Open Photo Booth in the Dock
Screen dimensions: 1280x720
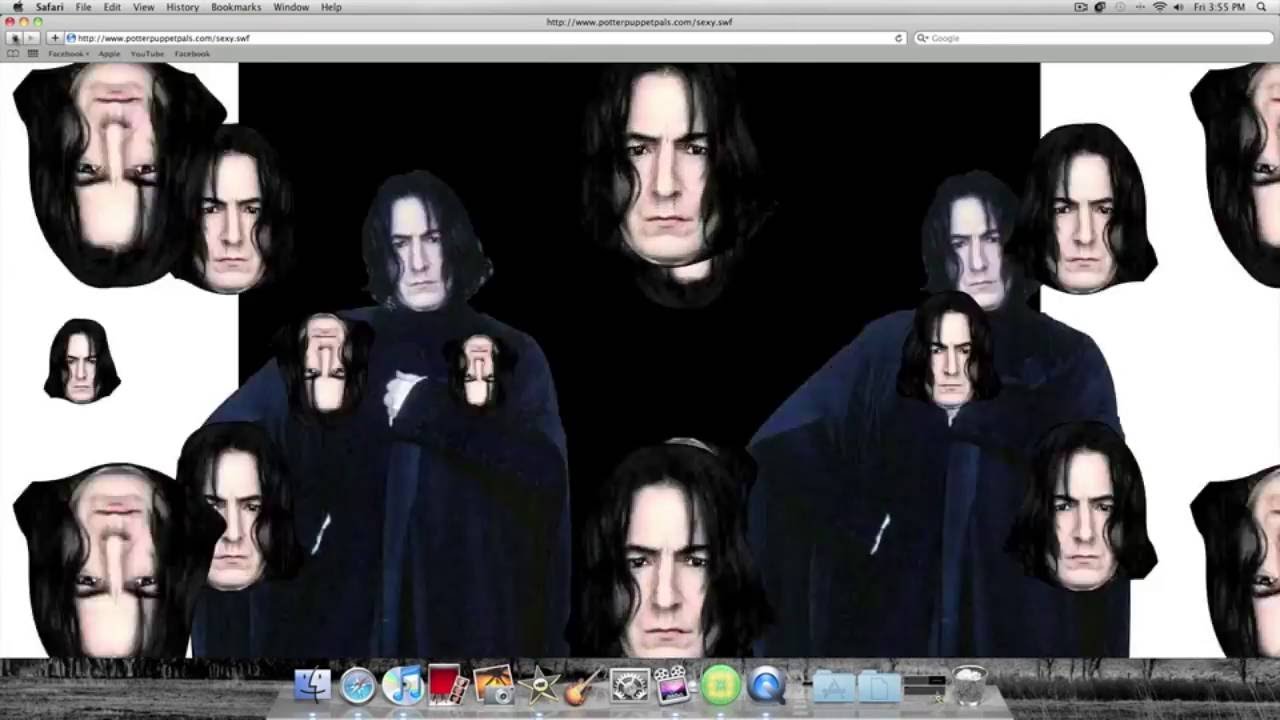tap(447, 685)
